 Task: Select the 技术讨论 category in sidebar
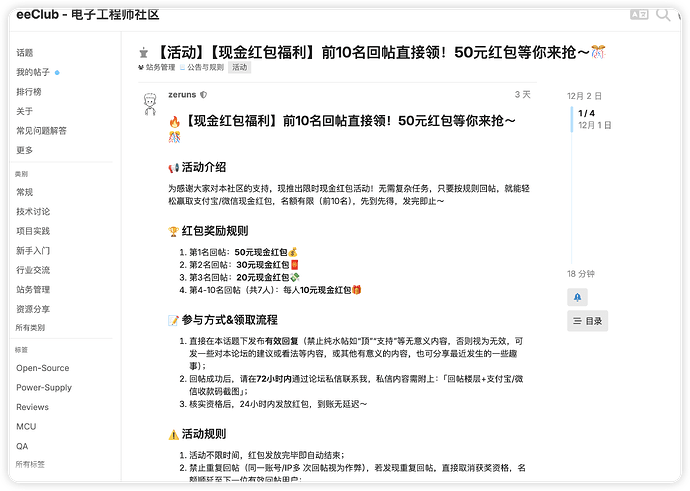(33, 211)
